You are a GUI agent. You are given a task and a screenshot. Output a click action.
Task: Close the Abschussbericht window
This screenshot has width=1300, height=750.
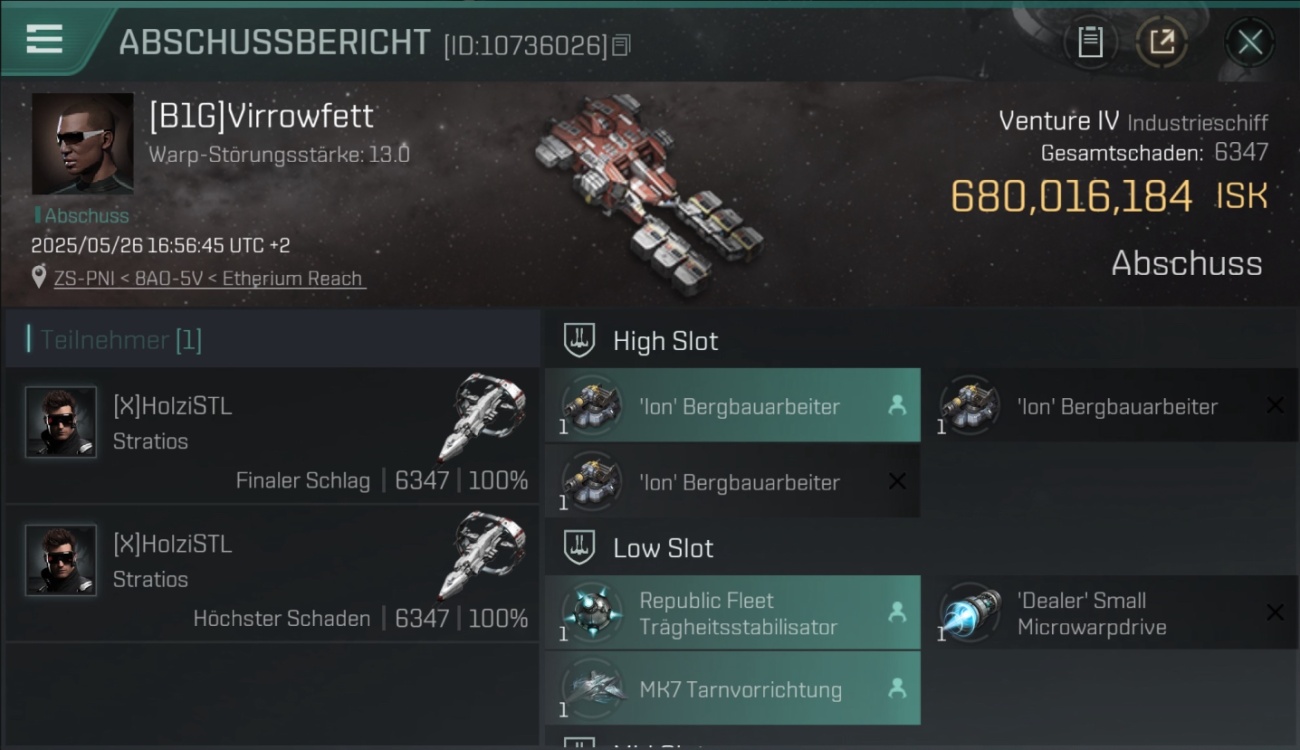pos(1249,42)
